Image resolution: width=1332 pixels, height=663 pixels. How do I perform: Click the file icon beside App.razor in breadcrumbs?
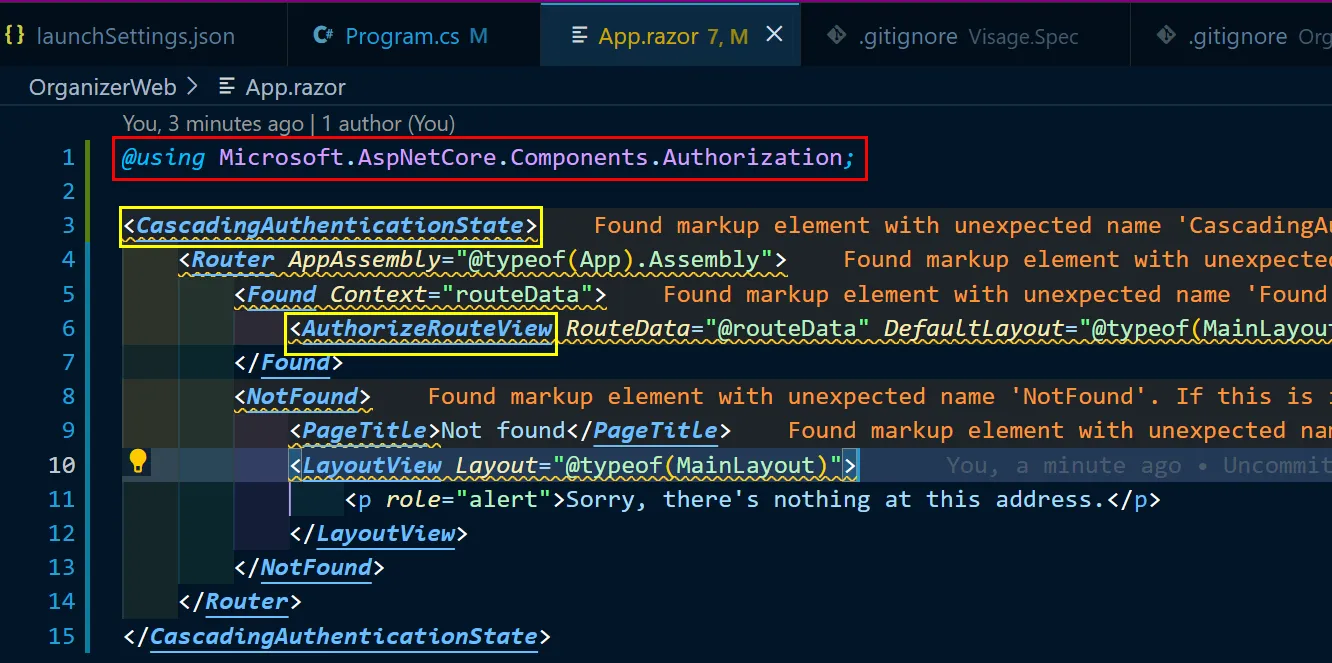[x=228, y=87]
